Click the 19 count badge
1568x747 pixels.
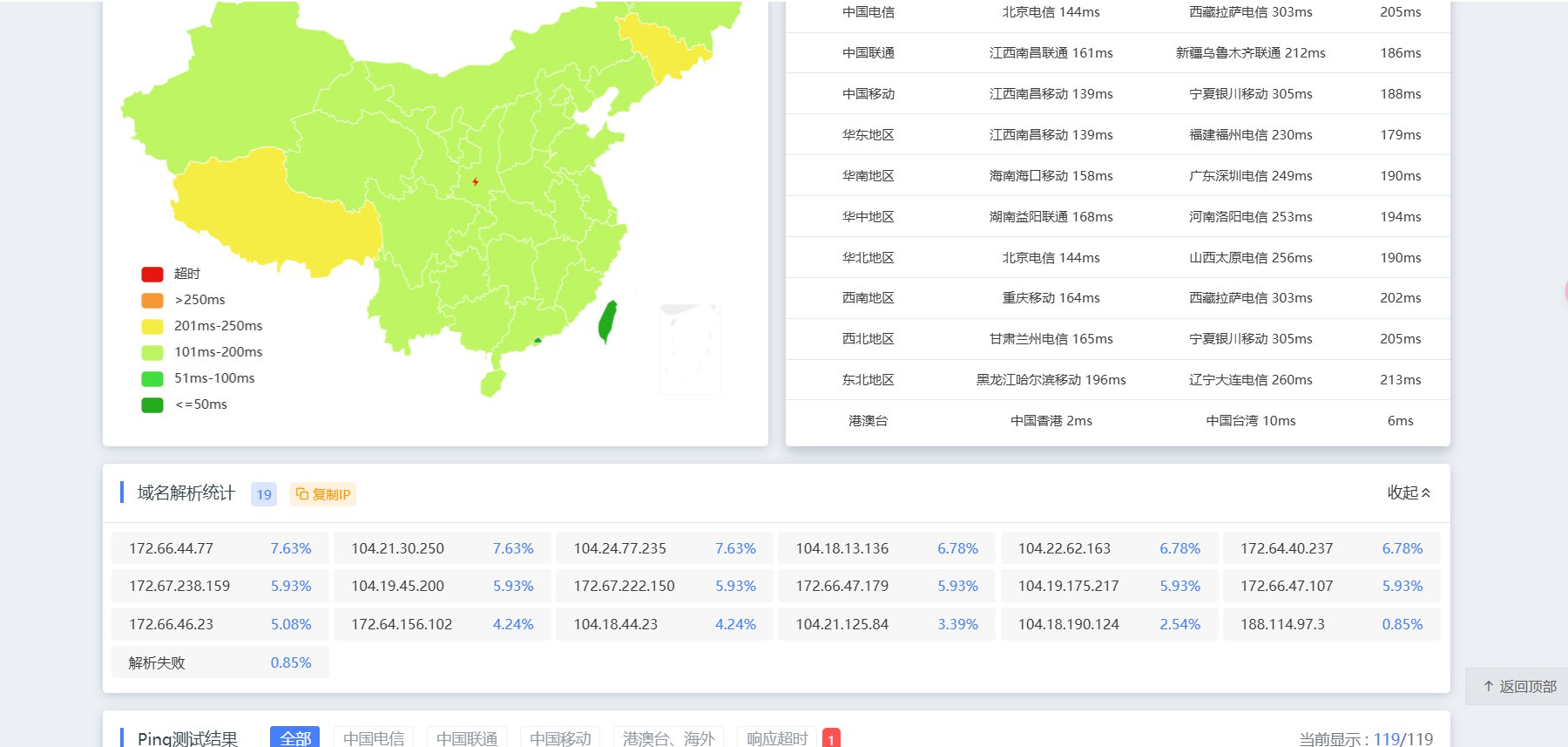tap(263, 494)
